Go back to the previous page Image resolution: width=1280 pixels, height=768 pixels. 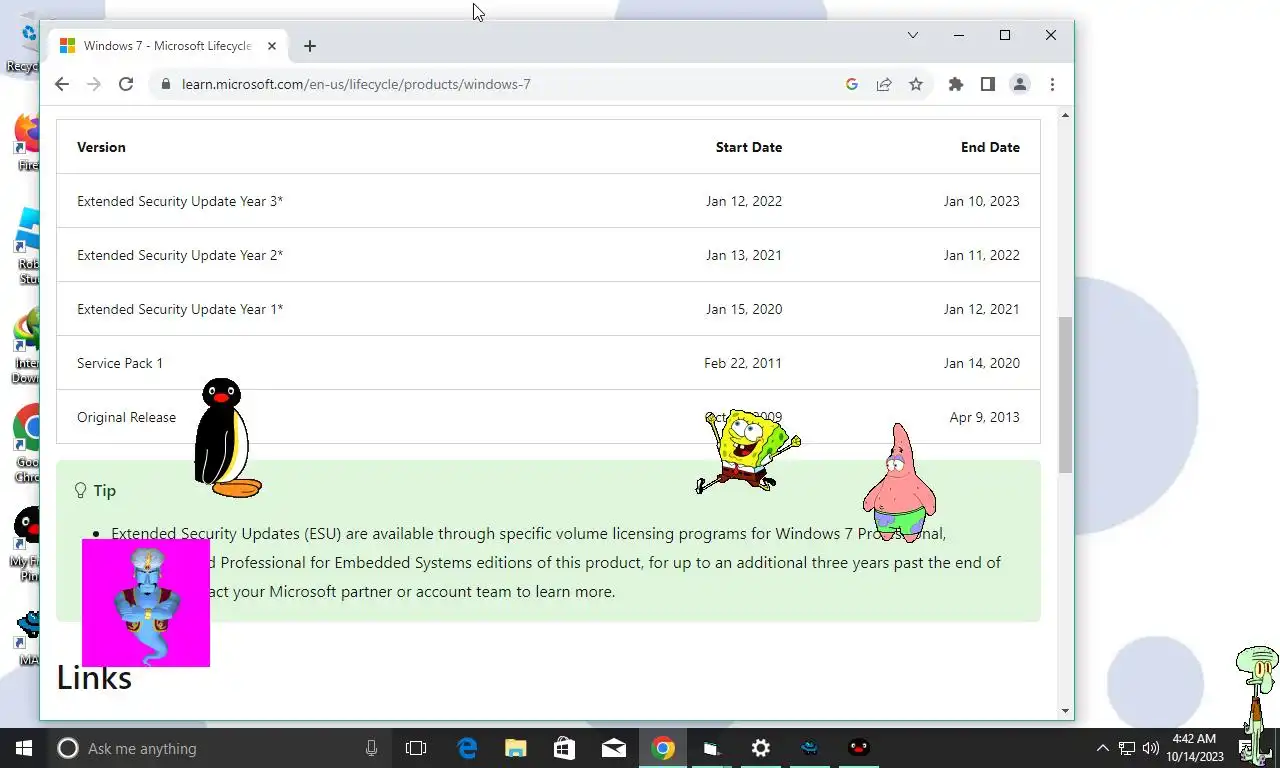click(62, 84)
